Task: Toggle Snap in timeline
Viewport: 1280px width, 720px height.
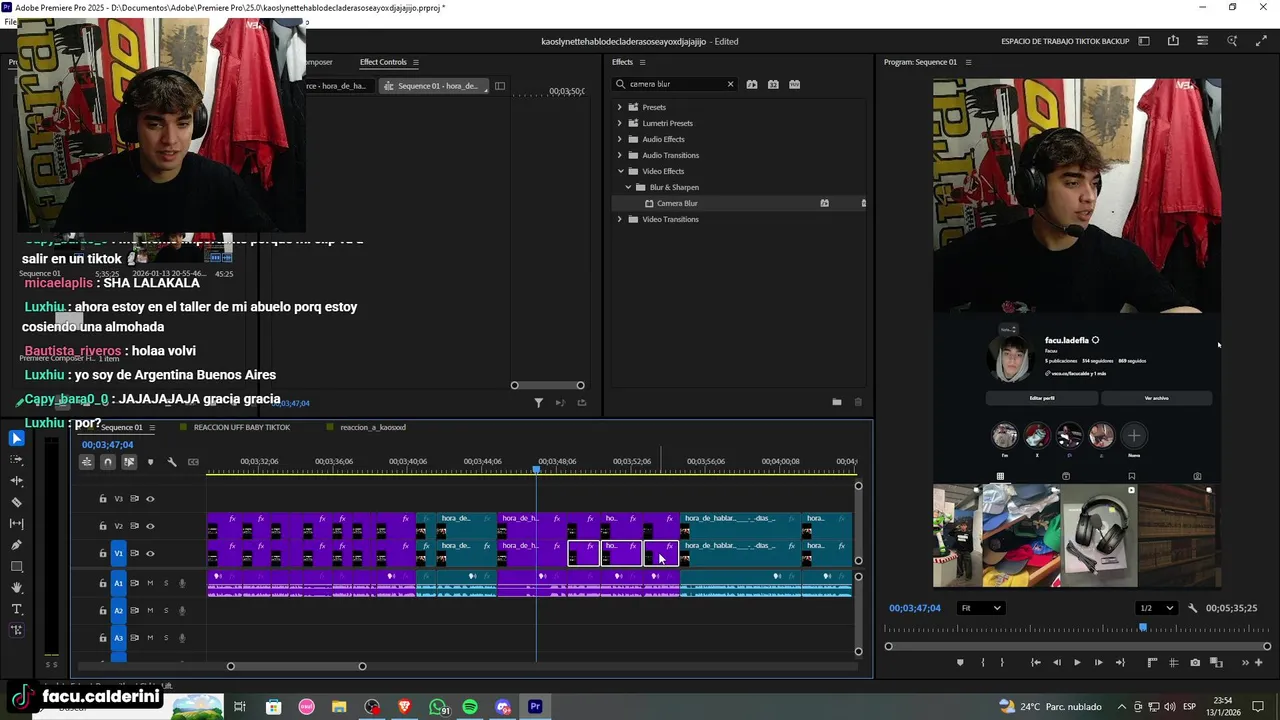Action: tap(108, 462)
